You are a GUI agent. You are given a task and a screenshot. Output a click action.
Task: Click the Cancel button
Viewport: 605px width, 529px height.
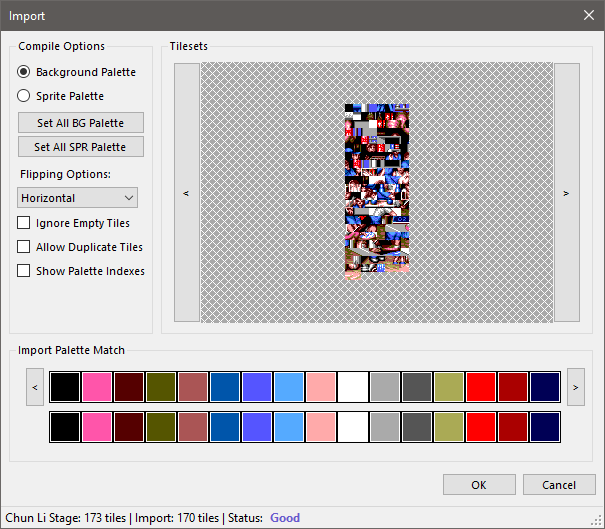[559, 485]
